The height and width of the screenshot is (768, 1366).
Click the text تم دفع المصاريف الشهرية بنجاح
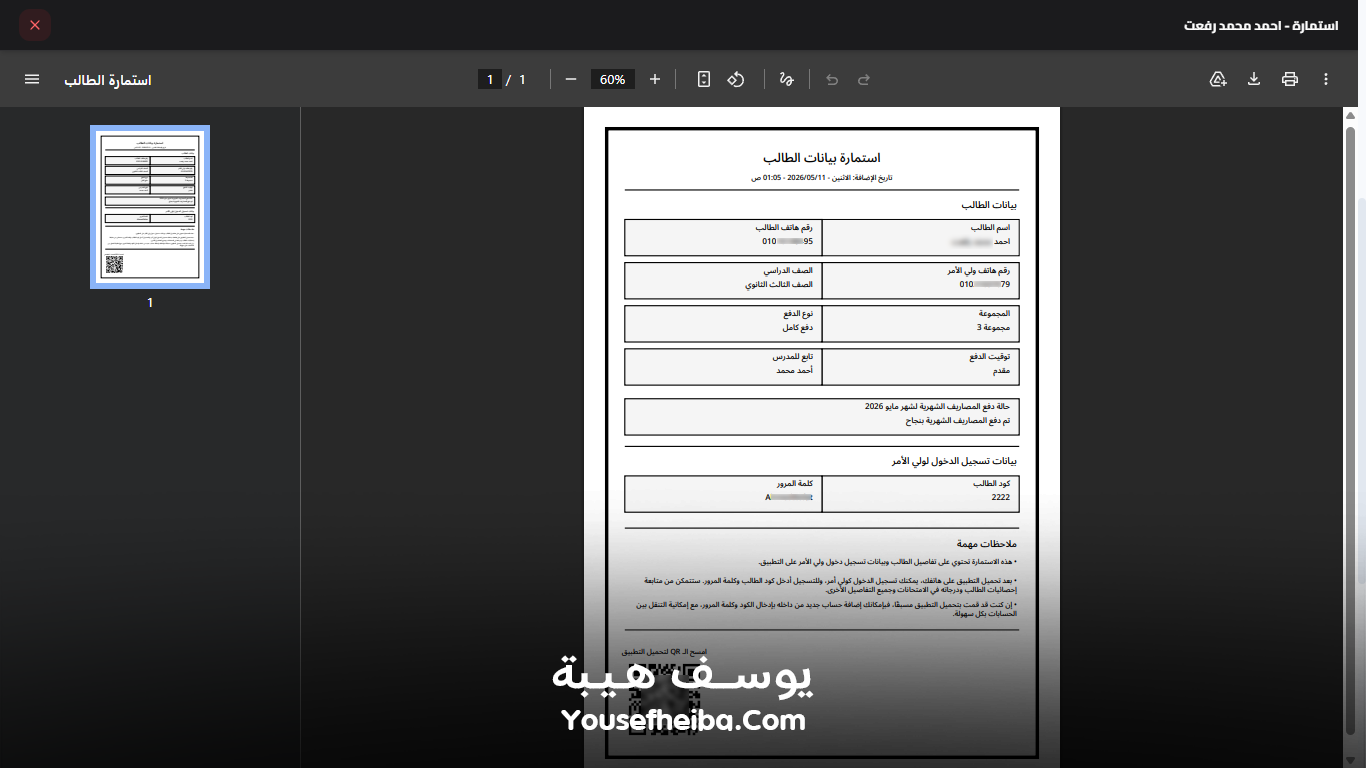pyautogui.click(x=958, y=421)
